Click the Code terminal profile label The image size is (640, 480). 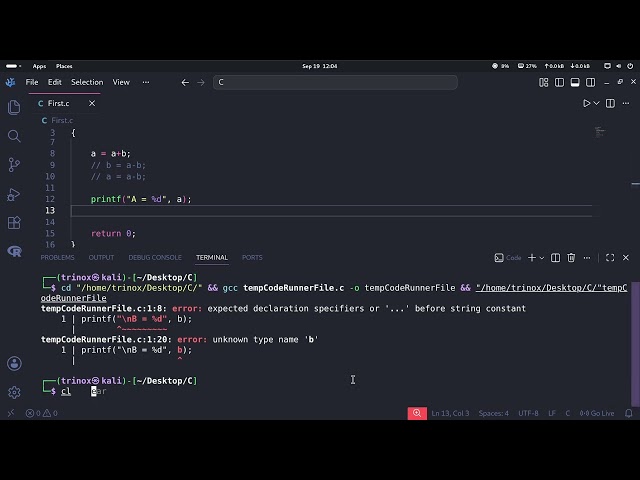(508, 258)
